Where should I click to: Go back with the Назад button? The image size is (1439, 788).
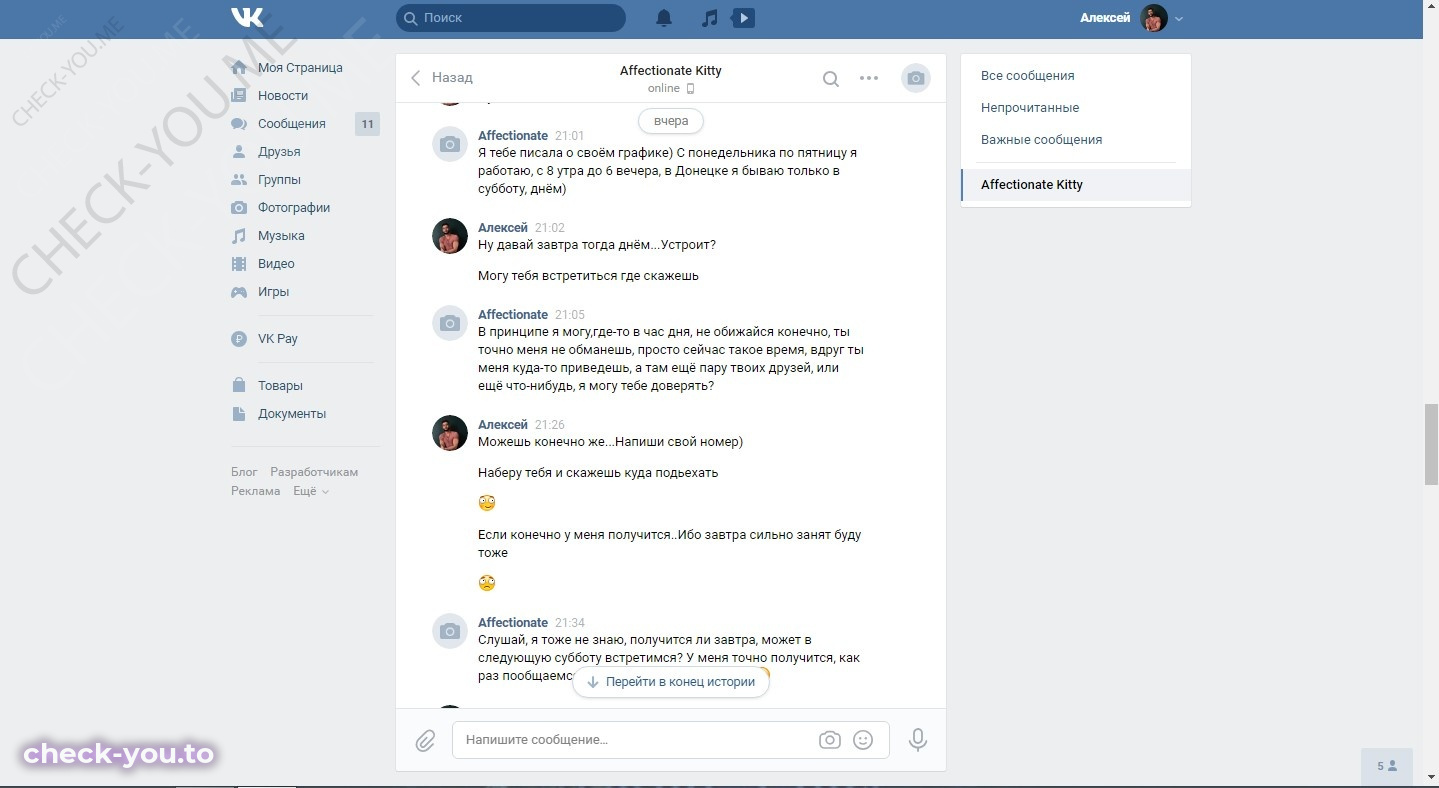click(x=441, y=77)
